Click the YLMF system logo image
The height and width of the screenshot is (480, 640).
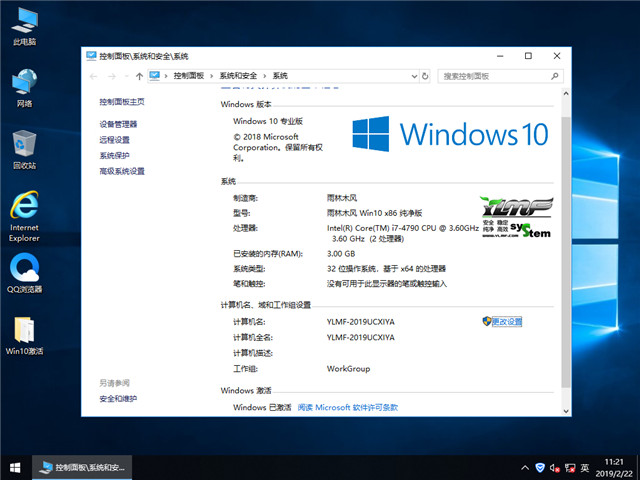tap(517, 217)
